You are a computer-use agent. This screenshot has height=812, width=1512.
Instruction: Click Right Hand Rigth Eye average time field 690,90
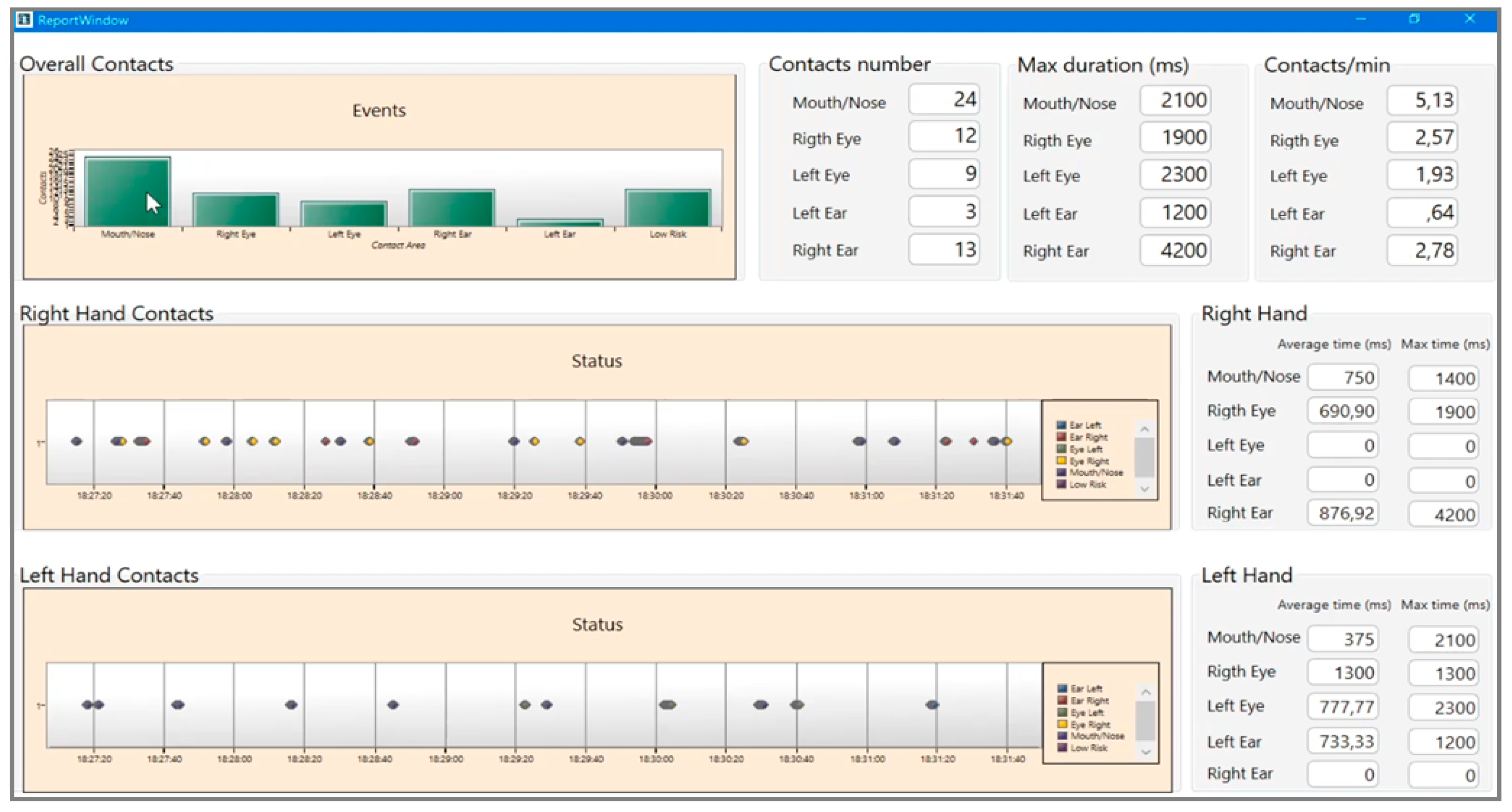click(1343, 411)
